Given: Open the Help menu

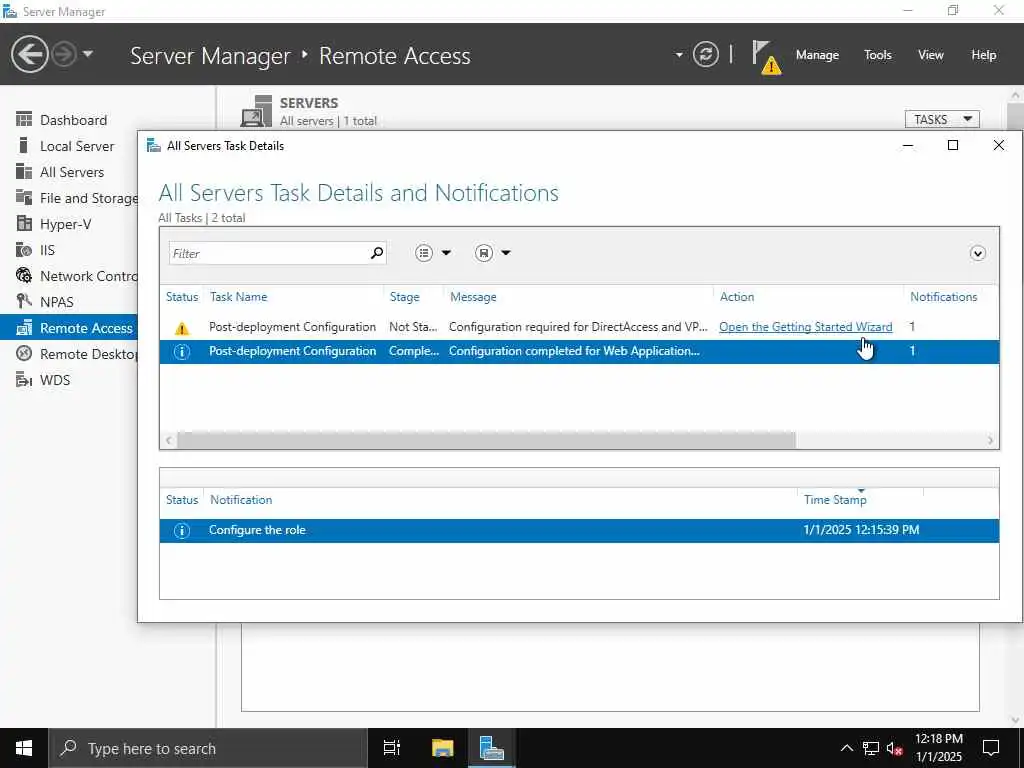Looking at the screenshot, I should pos(984,55).
